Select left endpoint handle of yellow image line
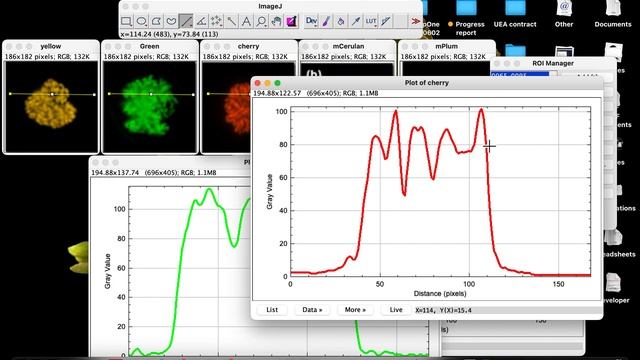The height and width of the screenshot is (360, 640). [10, 94]
